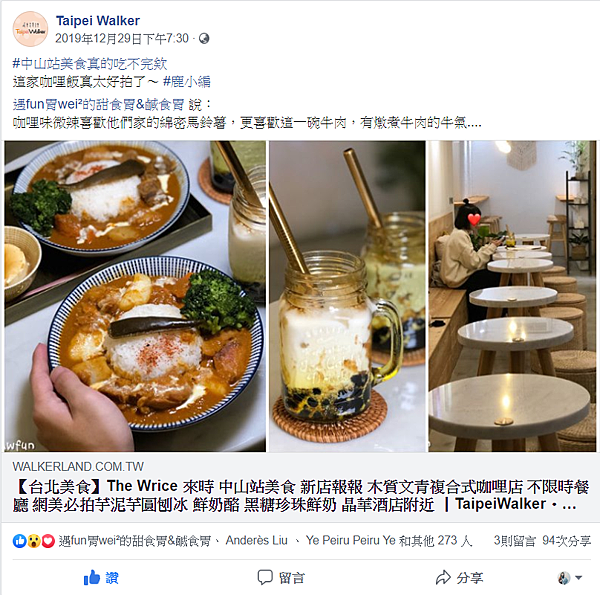Click the #中山站美食真的吃不完欸 hashtag
Viewport: 600px width, 595px height.
point(90,64)
